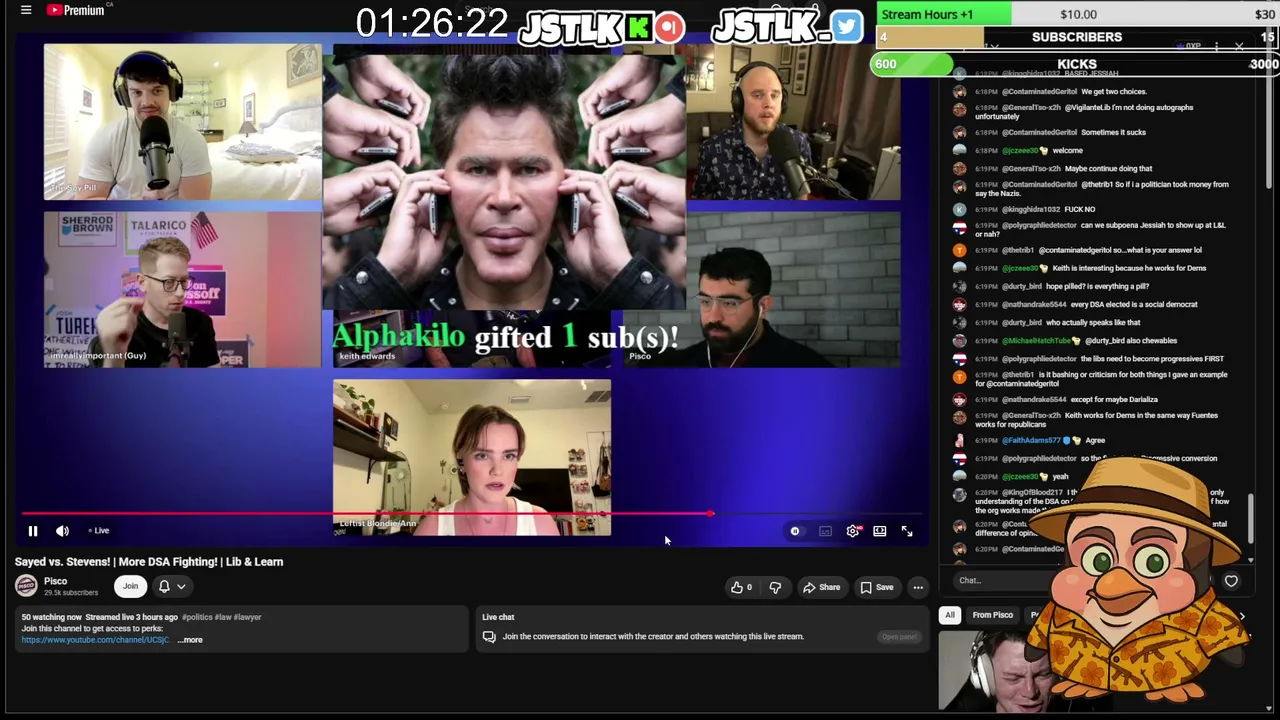Toggle the autoplay switch in player
Screen dimensions: 1280x720
click(795, 531)
